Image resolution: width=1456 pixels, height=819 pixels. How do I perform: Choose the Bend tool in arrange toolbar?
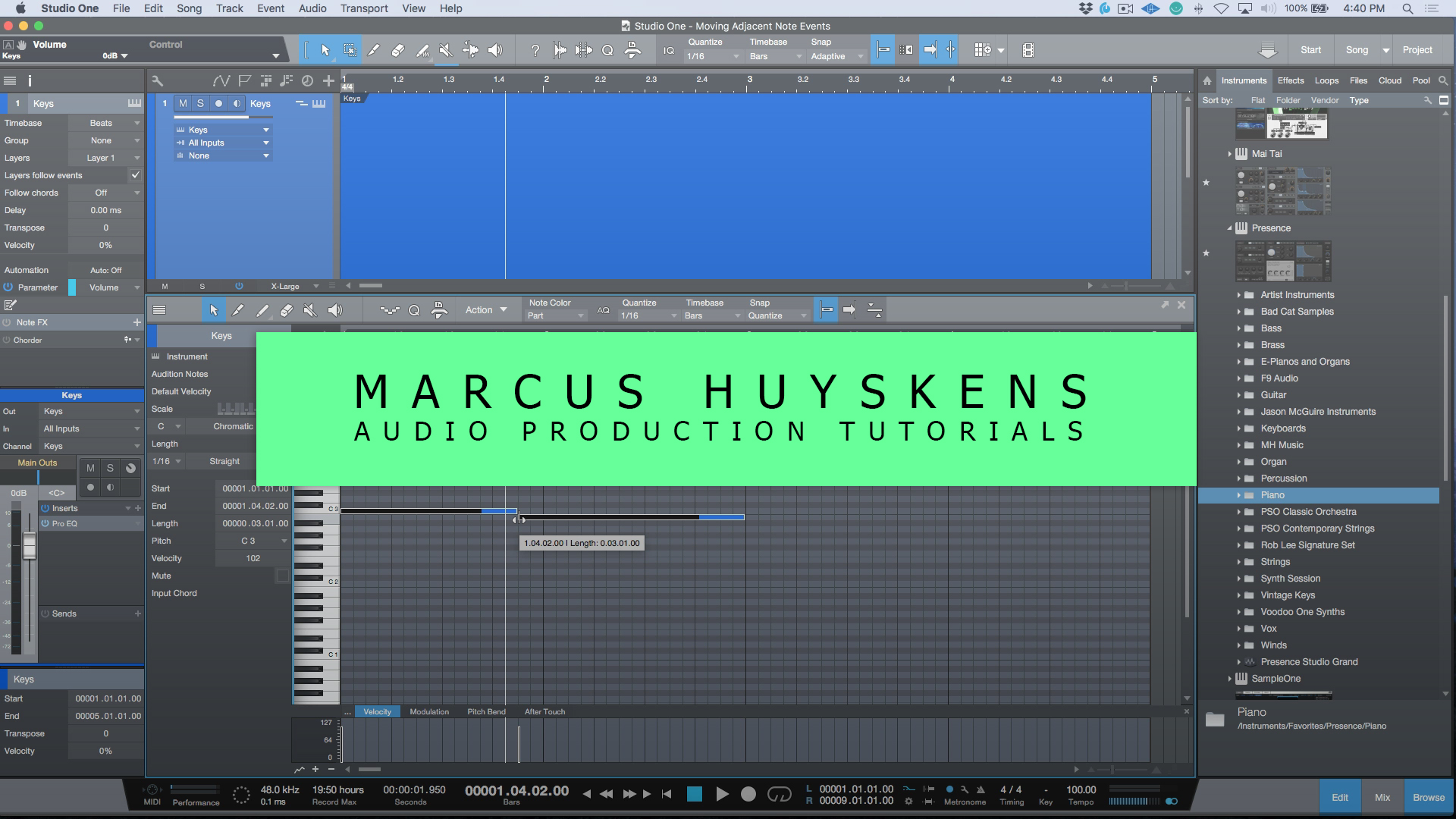click(x=471, y=50)
